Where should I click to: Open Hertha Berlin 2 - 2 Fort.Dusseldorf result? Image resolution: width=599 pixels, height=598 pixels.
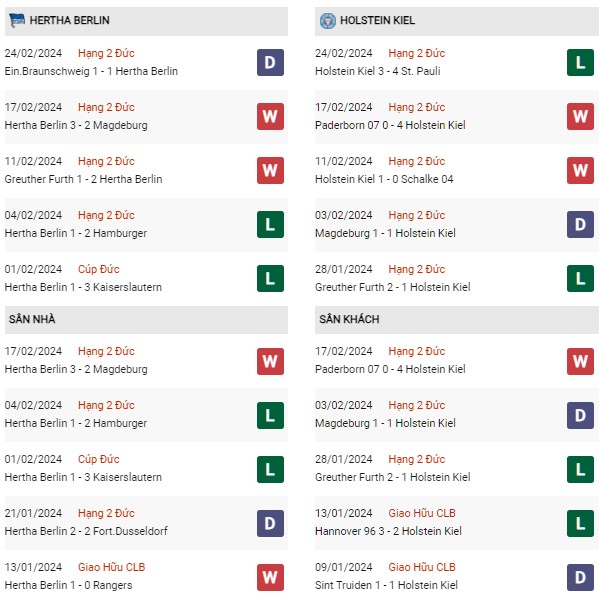[86, 531]
